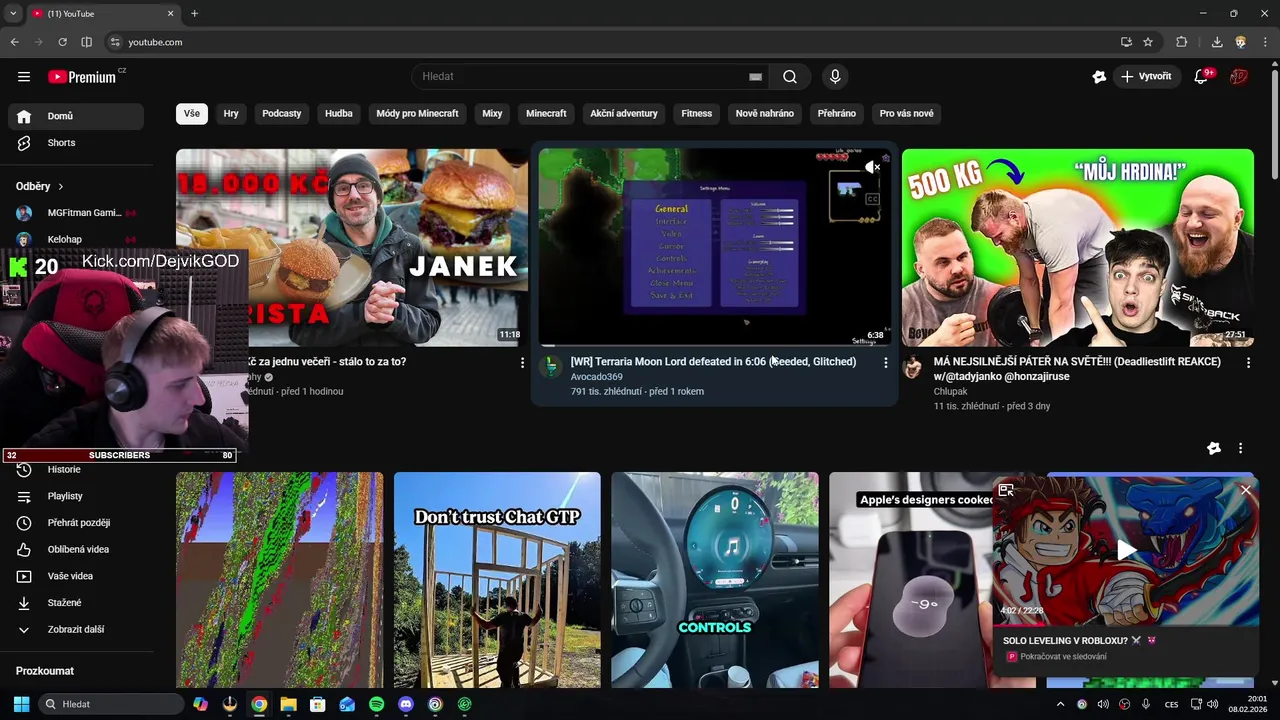Open Oblíbená videa in the sidebar
The width and height of the screenshot is (1280, 720).
point(76,549)
